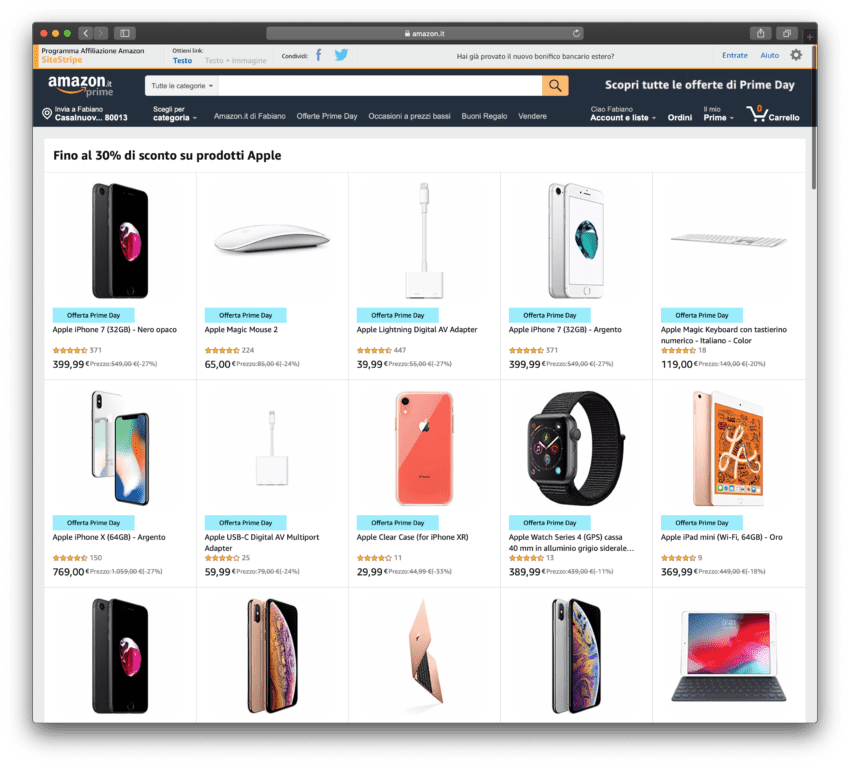Image resolution: width=850 pixels, height=766 pixels.
Task: Click the delivery location pin icon
Action: click(47, 113)
